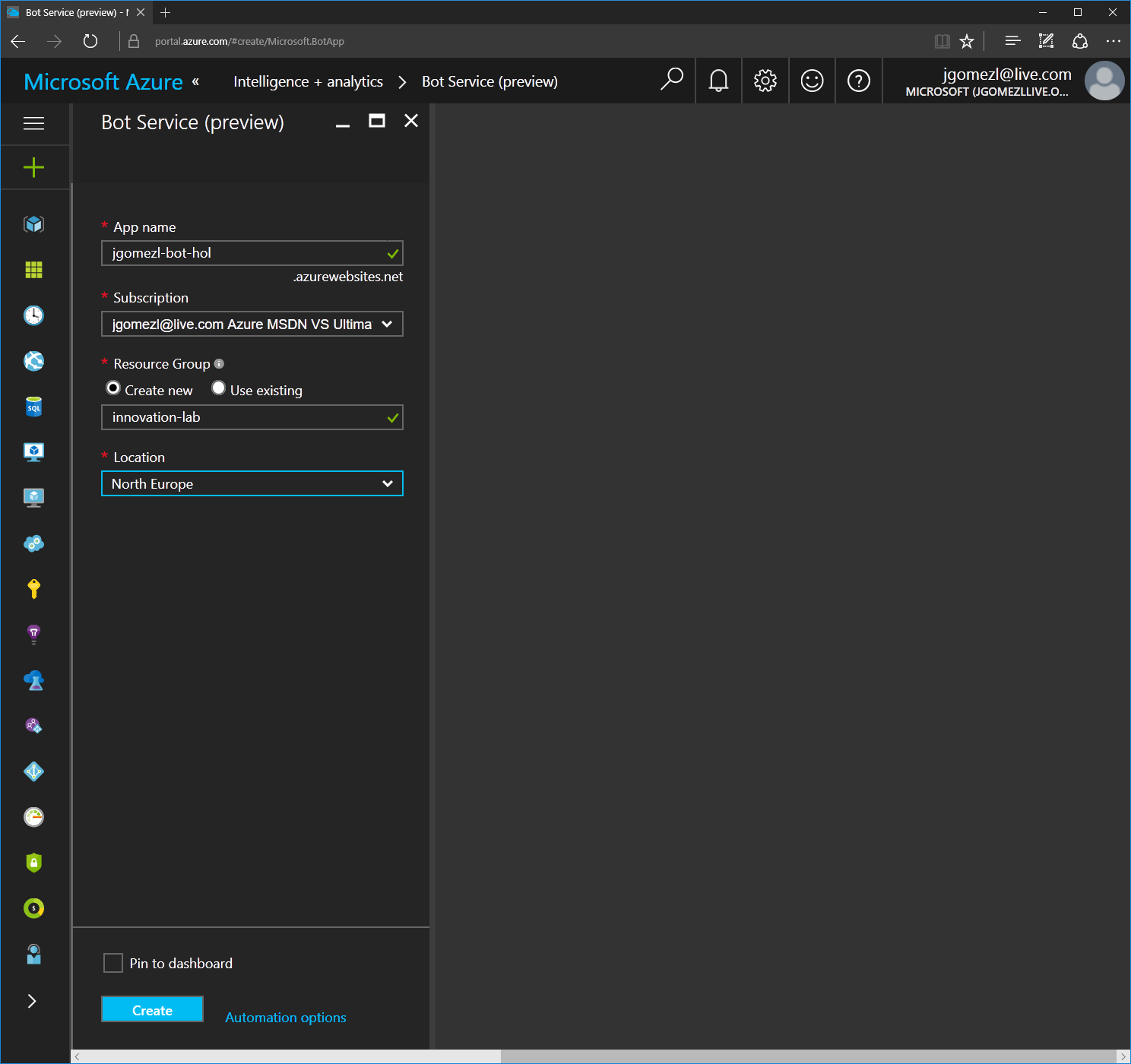Close the Bot Service browser tab
1131x1064 pixels.
click(x=141, y=12)
